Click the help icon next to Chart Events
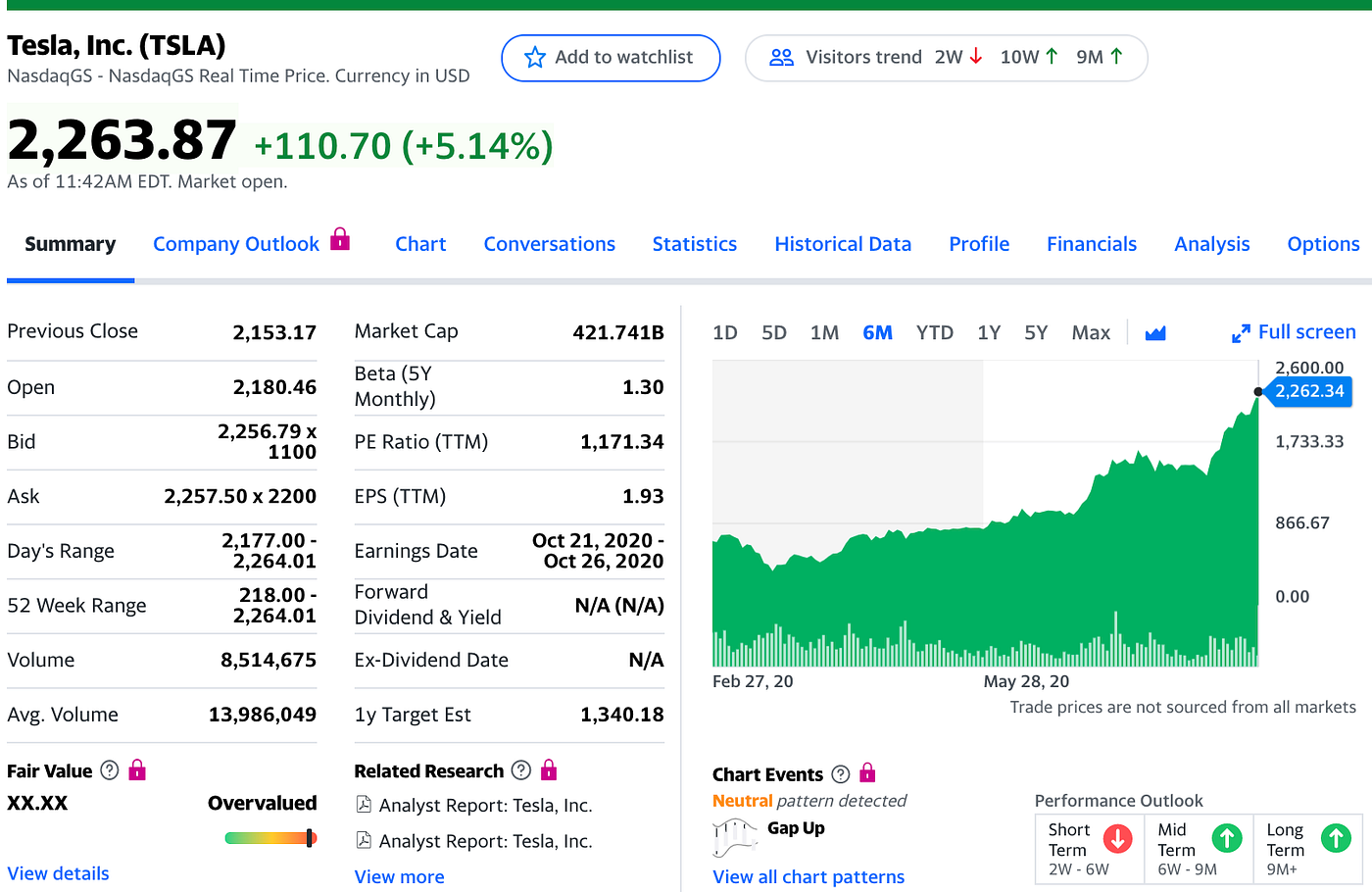 pos(840,774)
